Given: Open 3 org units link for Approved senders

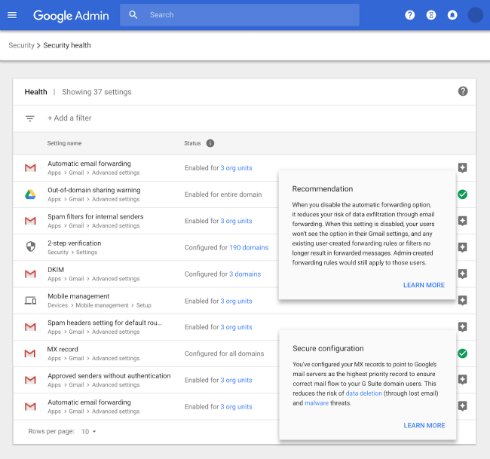Looking at the screenshot, I should (x=236, y=380).
